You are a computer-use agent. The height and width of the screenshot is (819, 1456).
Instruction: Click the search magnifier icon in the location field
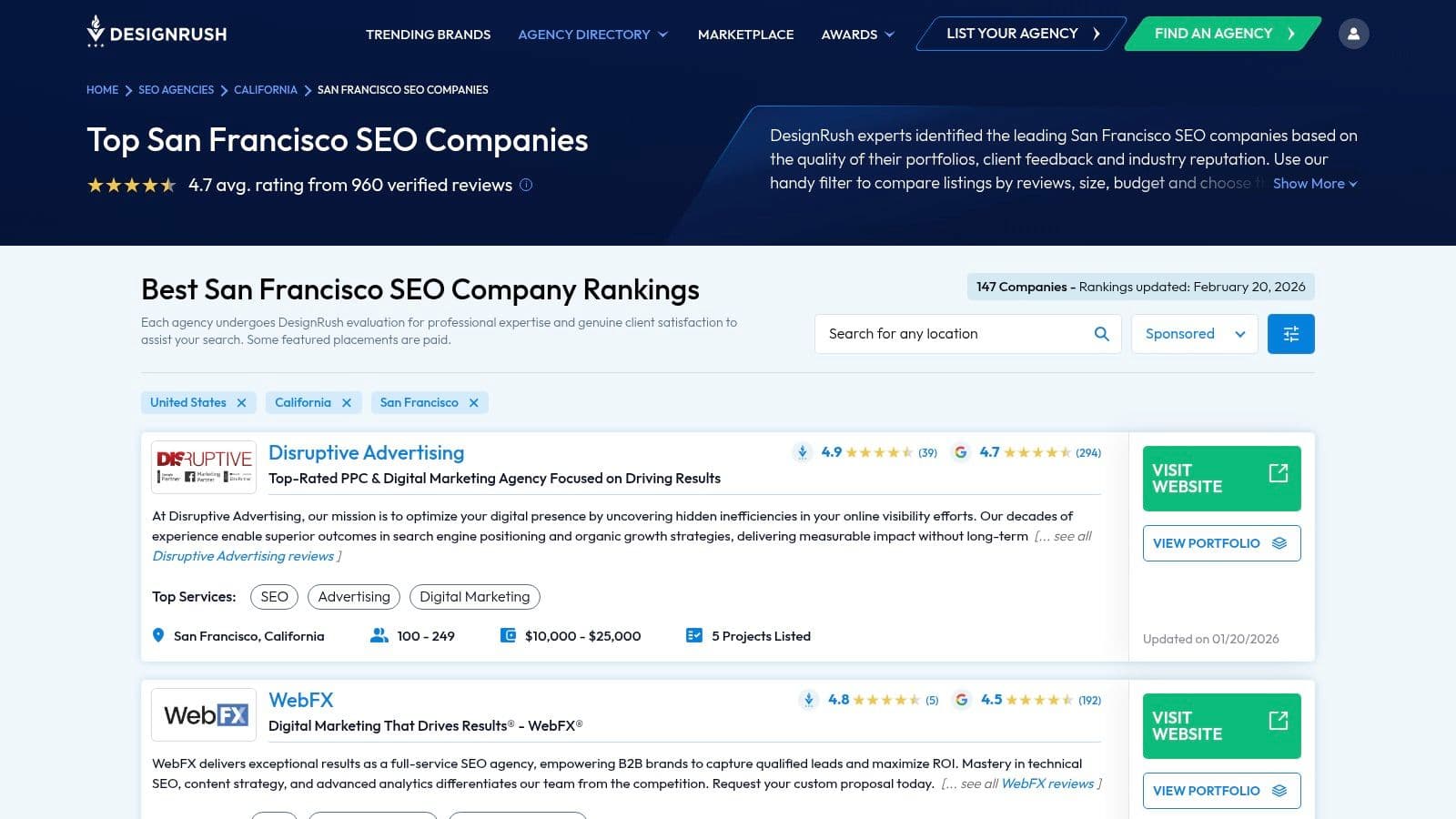1101,334
